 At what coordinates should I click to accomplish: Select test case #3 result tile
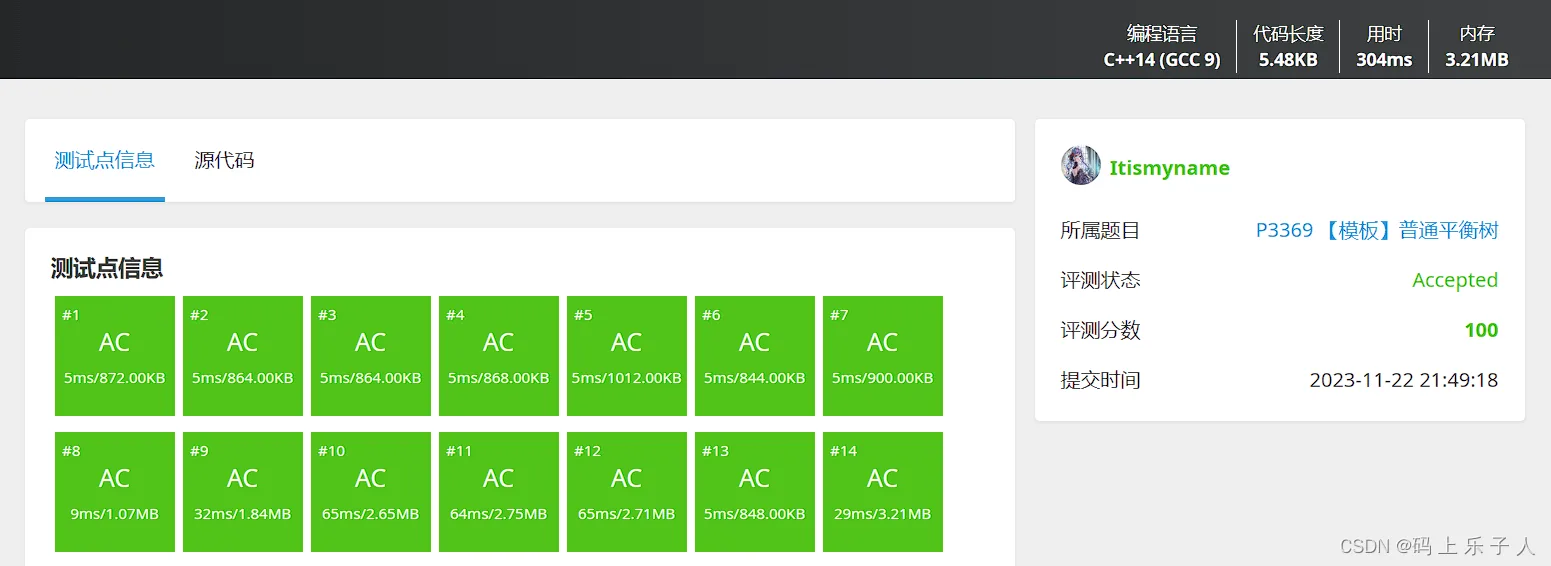pyautogui.click(x=371, y=356)
